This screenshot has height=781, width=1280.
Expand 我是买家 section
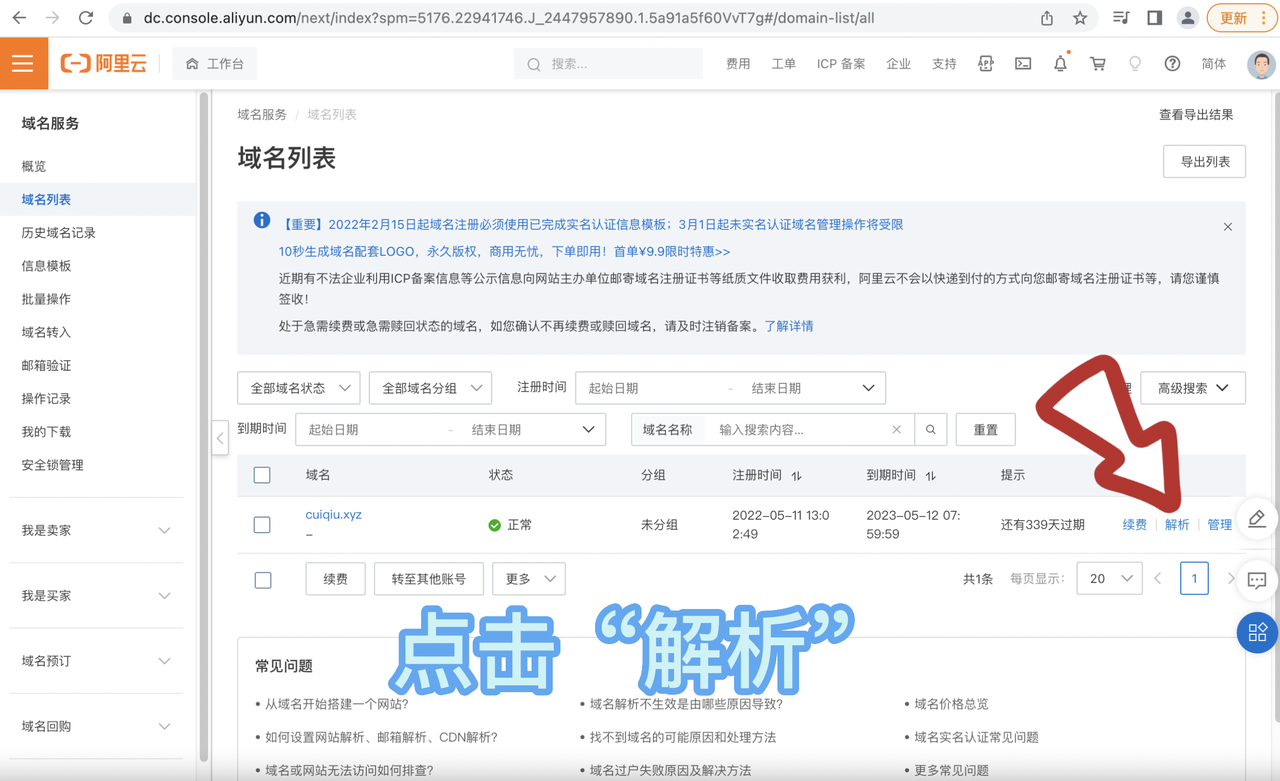(96, 596)
